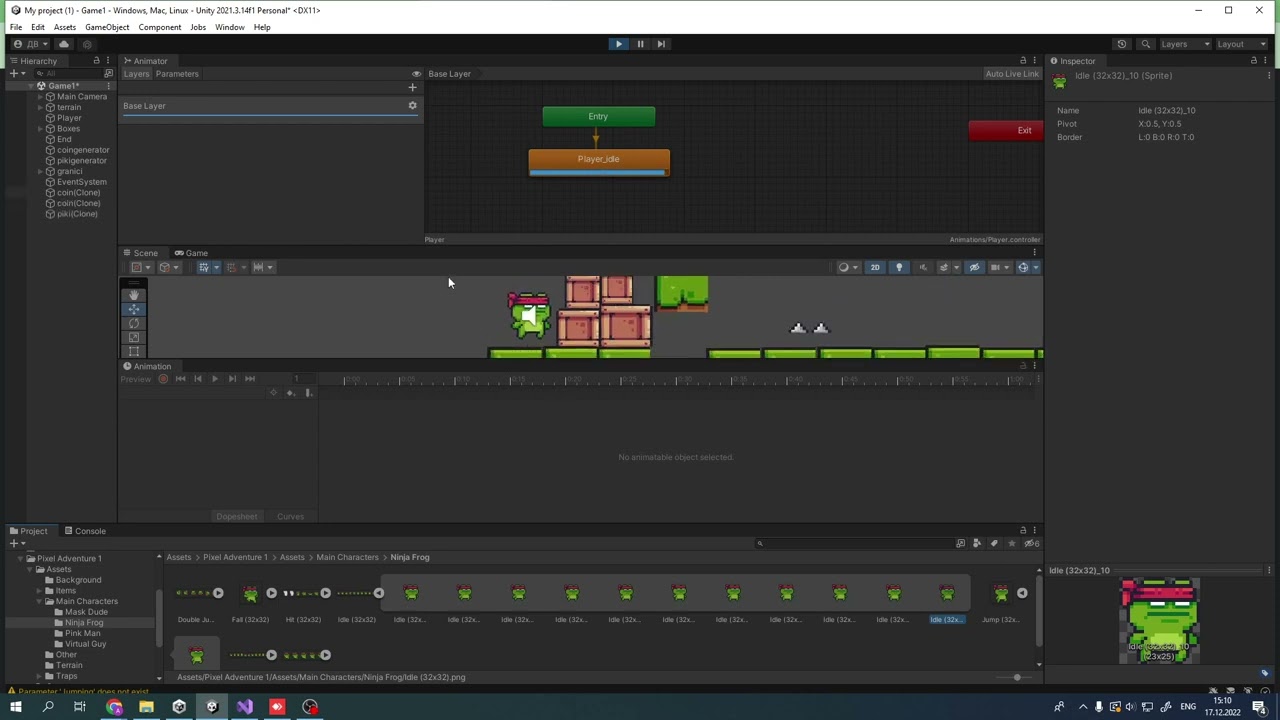Toggle the Animator panel lock

[x=1023, y=61]
